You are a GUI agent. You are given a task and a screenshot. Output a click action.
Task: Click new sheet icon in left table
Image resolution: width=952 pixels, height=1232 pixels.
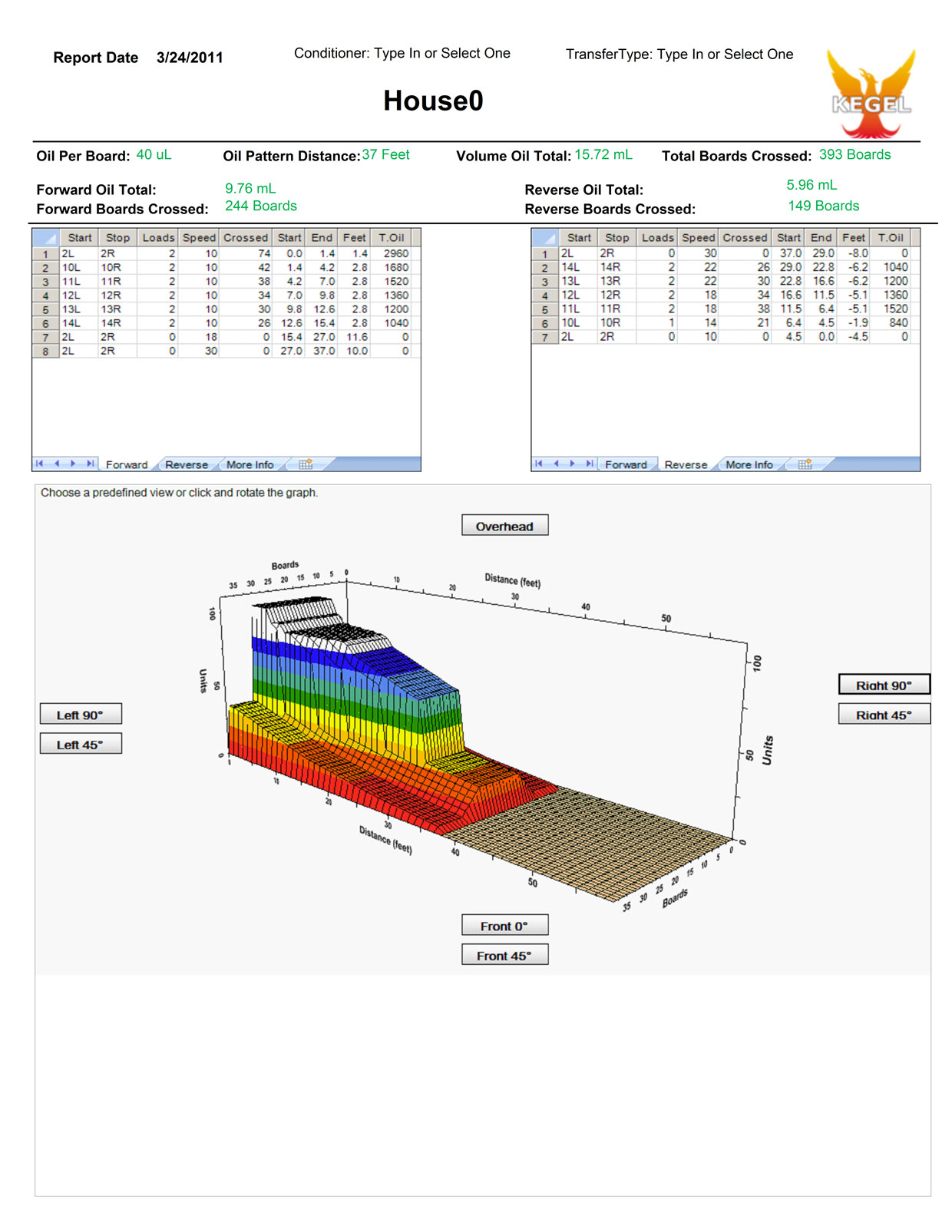(x=306, y=464)
